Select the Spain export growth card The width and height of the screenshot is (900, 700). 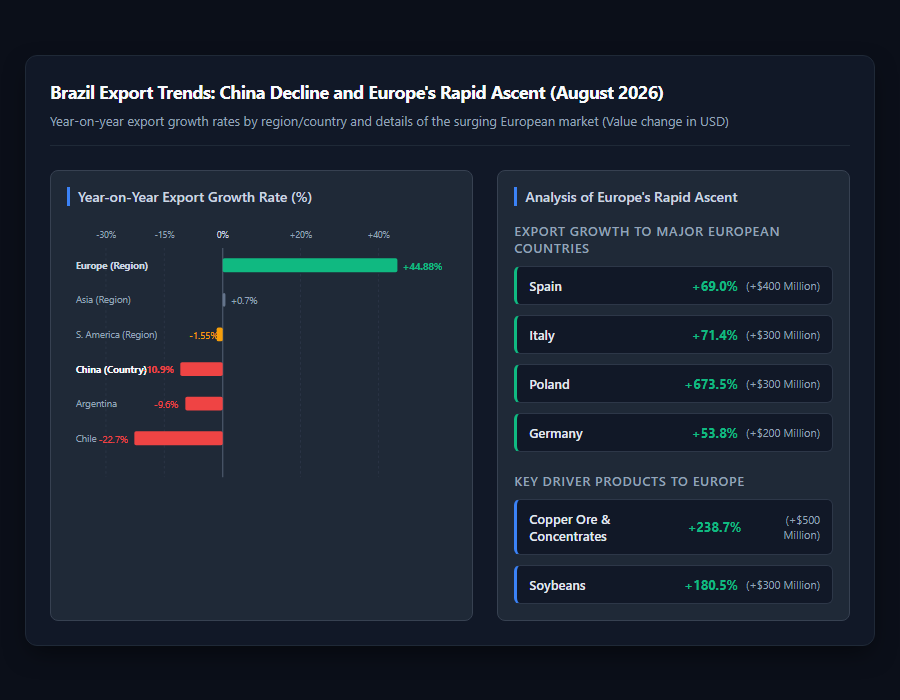click(673, 286)
